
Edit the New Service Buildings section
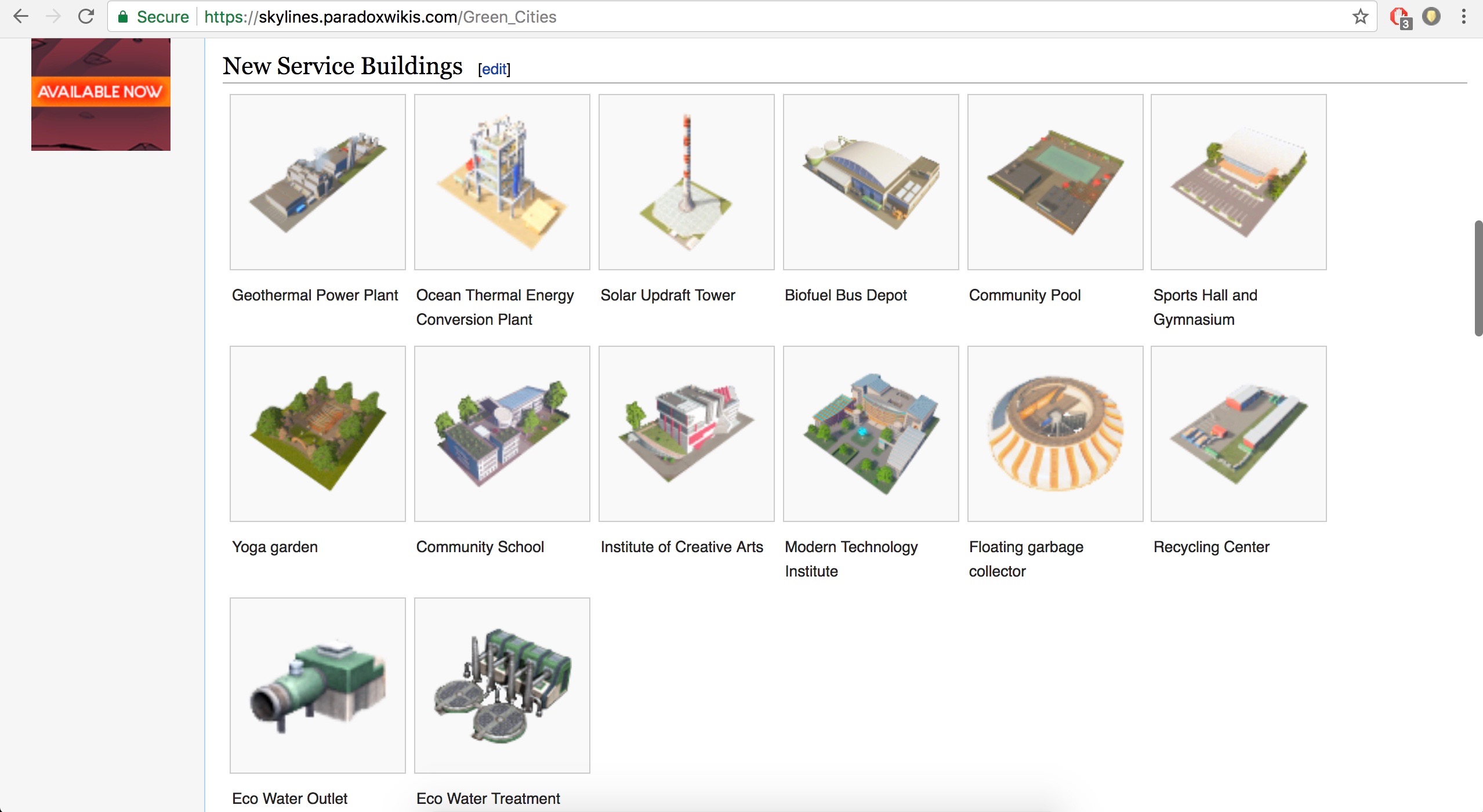(x=494, y=69)
